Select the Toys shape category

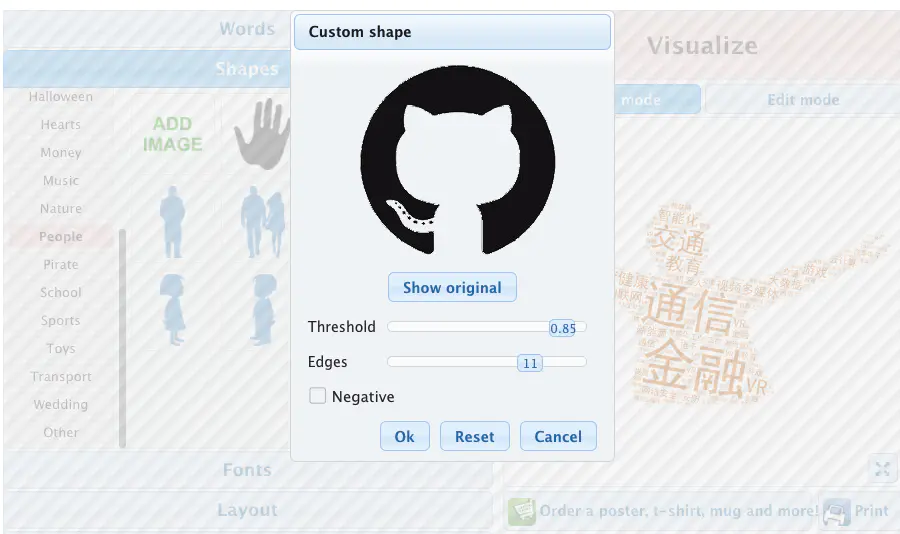[61, 349]
